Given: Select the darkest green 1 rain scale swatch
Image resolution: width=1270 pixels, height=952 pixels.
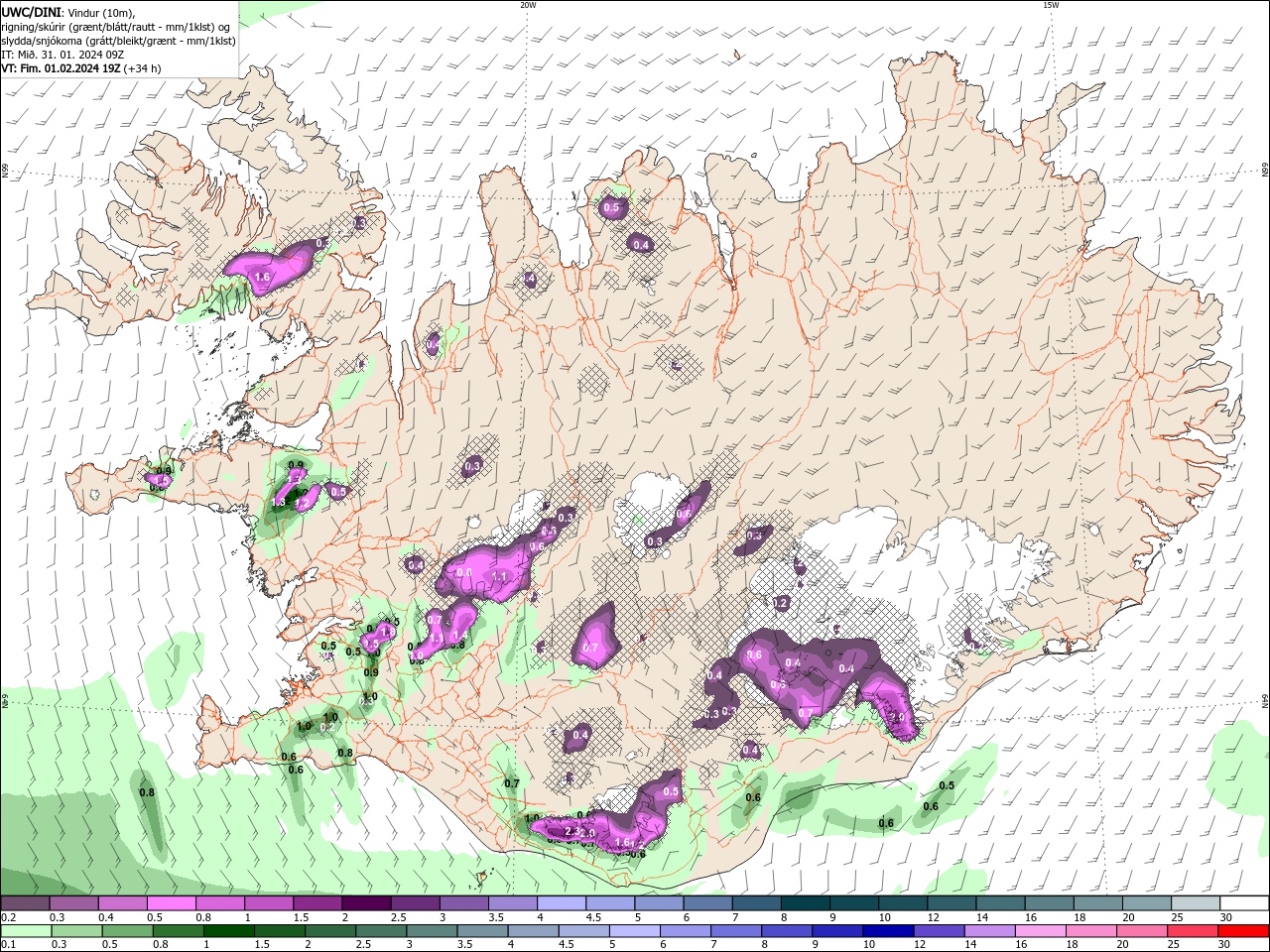Looking at the screenshot, I should 228,931.
